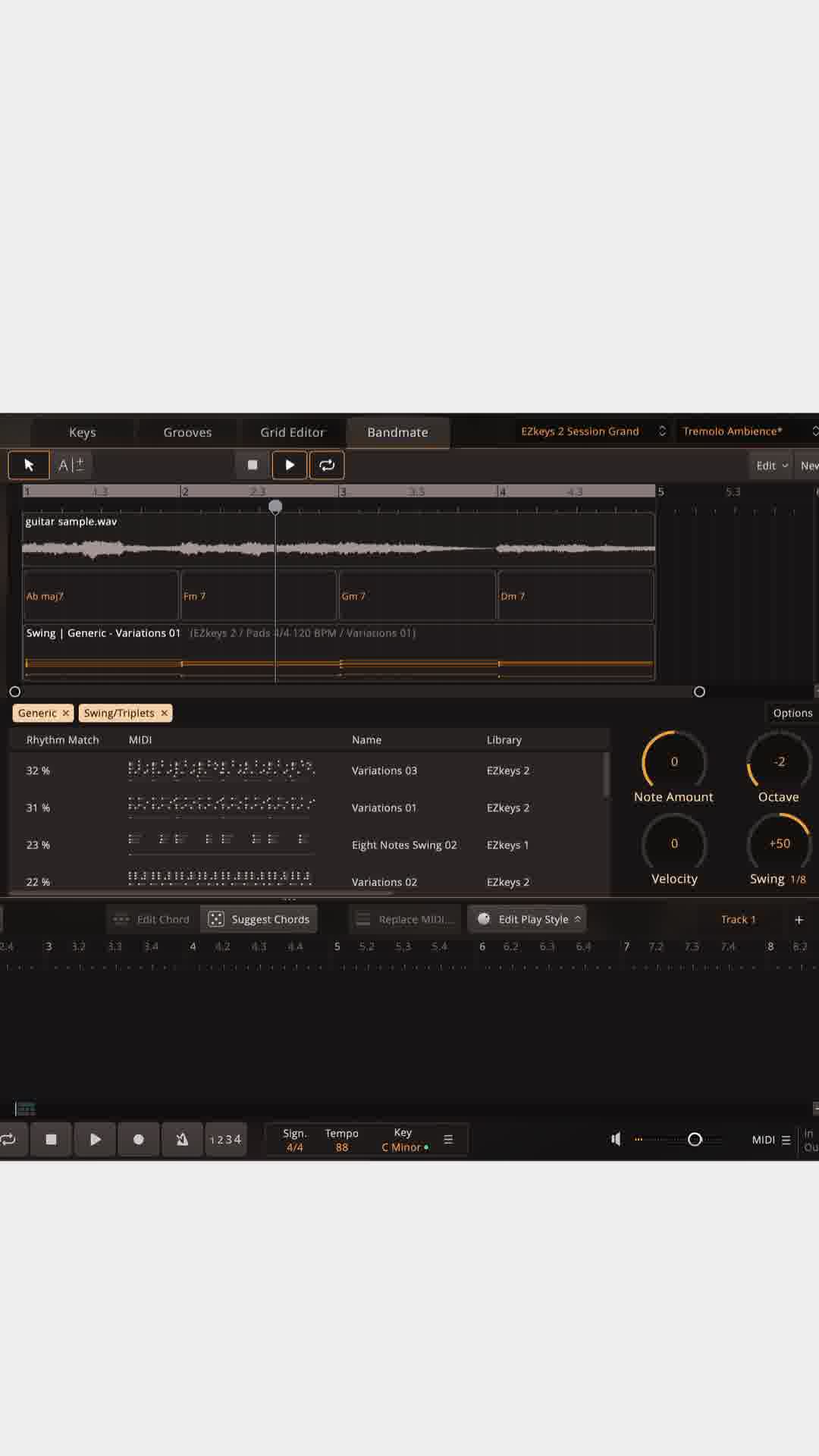Click the song track overview icon
The image size is (819, 1456).
(25, 1109)
